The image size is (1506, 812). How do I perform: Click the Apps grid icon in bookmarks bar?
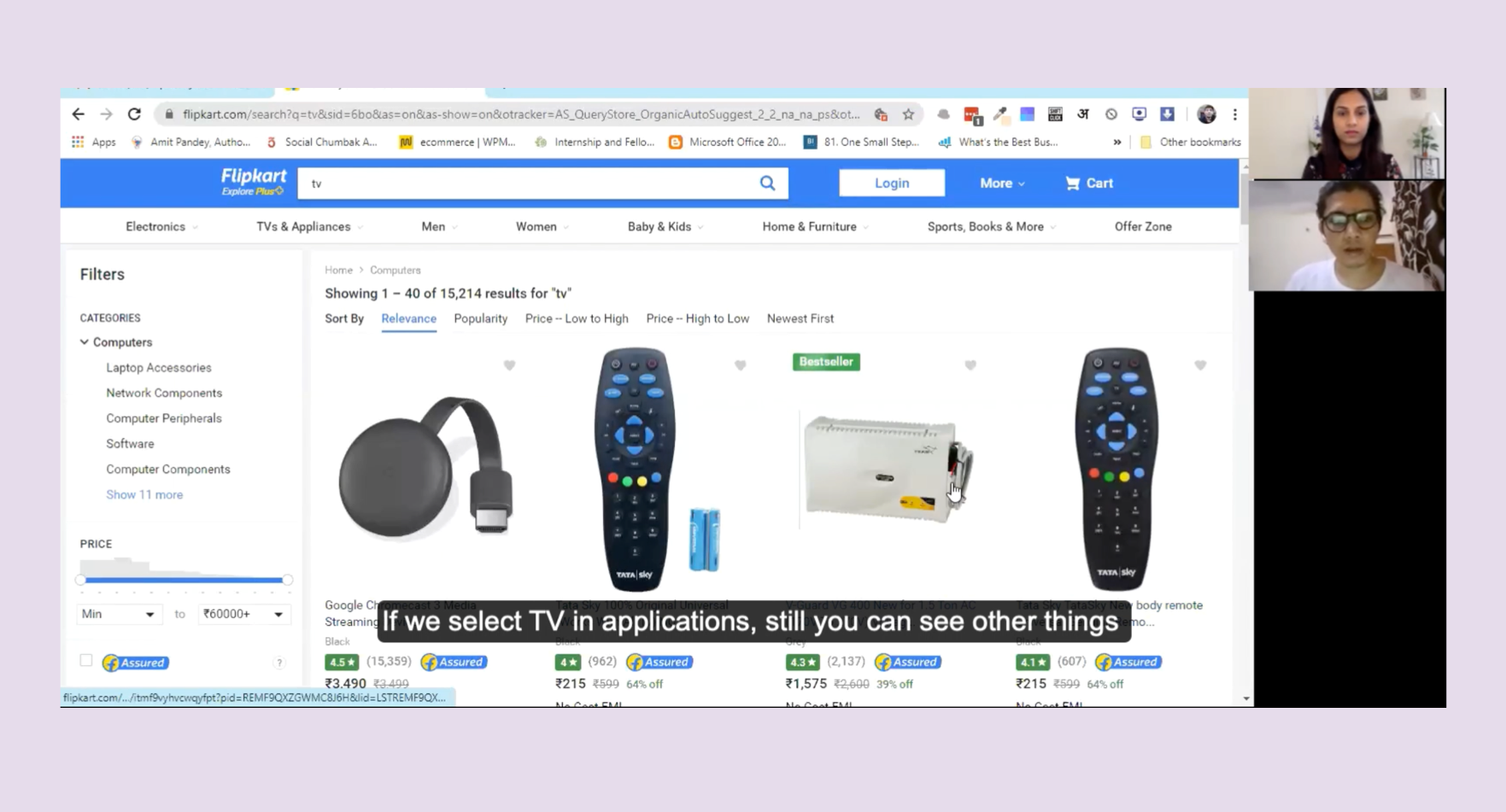point(78,142)
